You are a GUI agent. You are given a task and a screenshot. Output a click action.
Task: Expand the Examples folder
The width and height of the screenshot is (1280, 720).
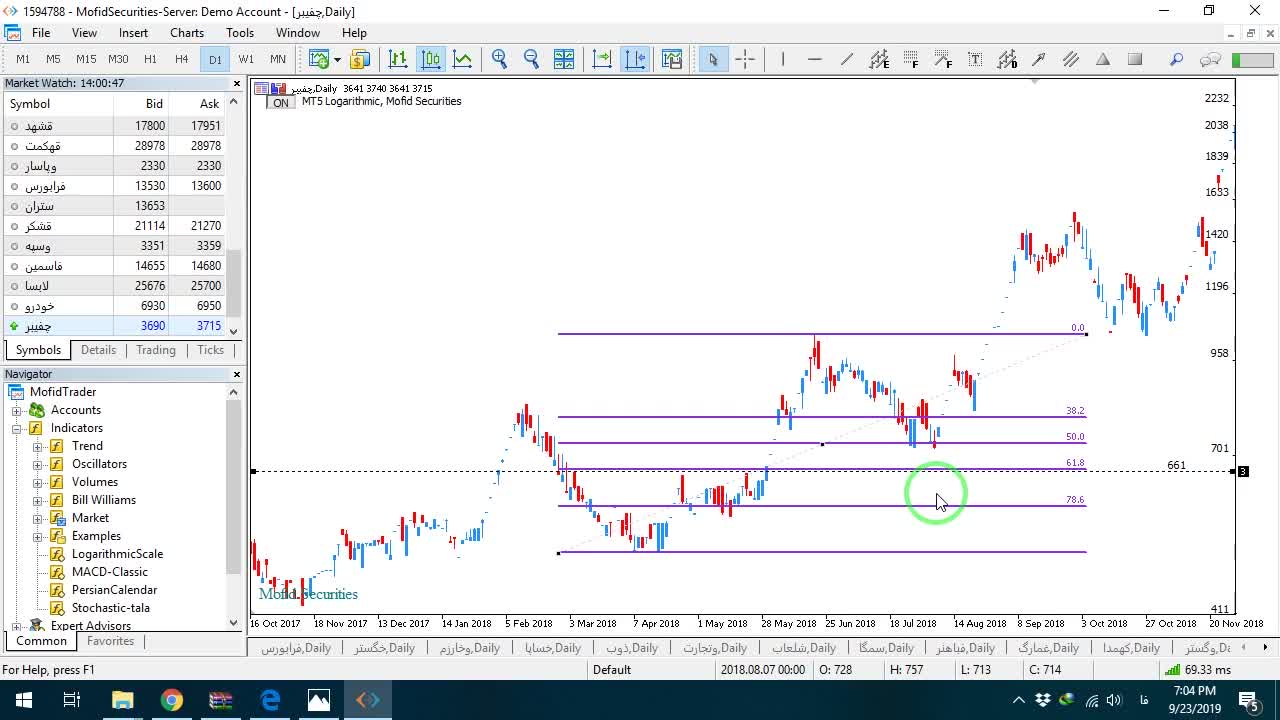click(x=38, y=536)
